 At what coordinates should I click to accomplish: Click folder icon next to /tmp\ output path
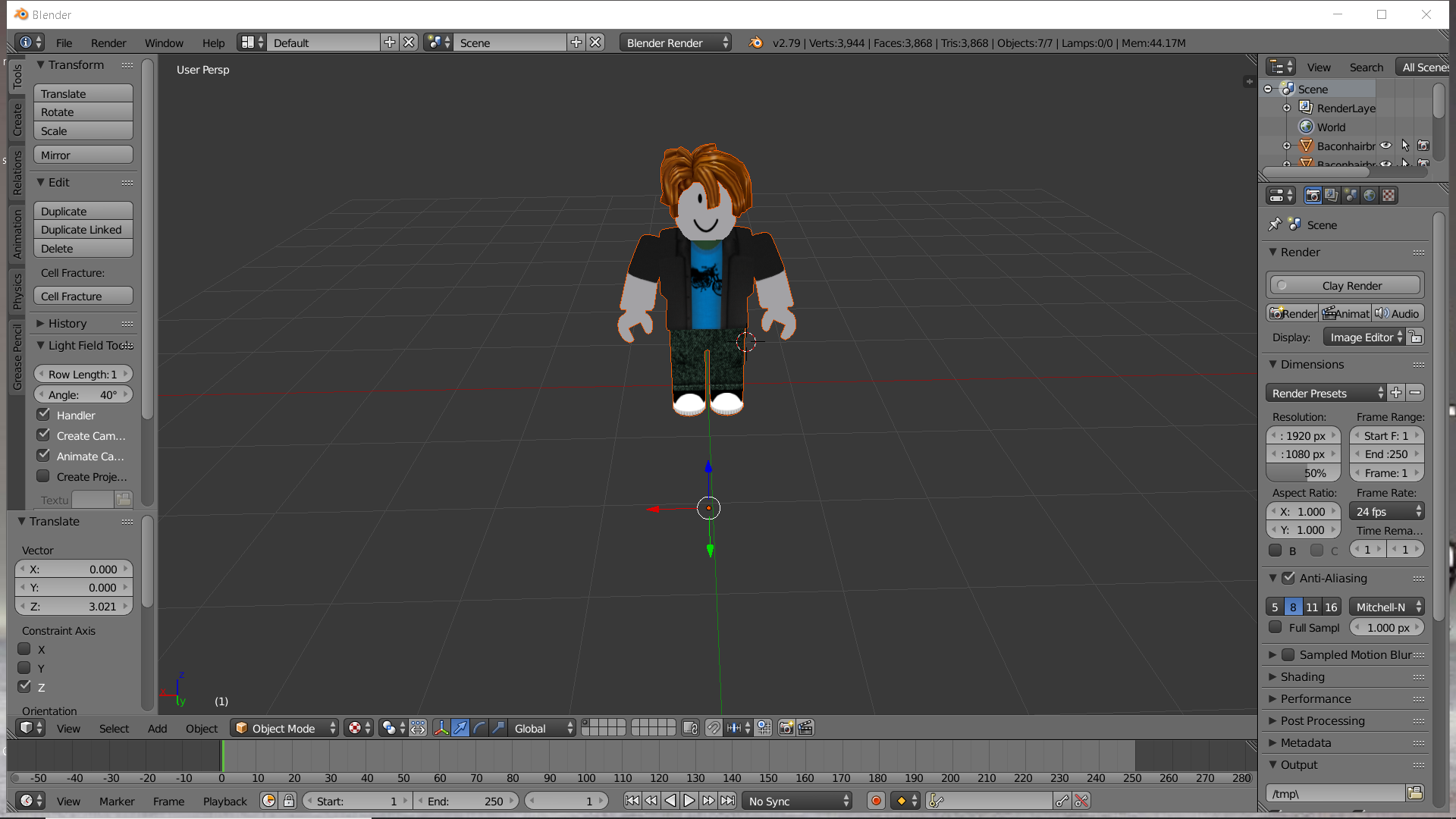[x=1415, y=793]
